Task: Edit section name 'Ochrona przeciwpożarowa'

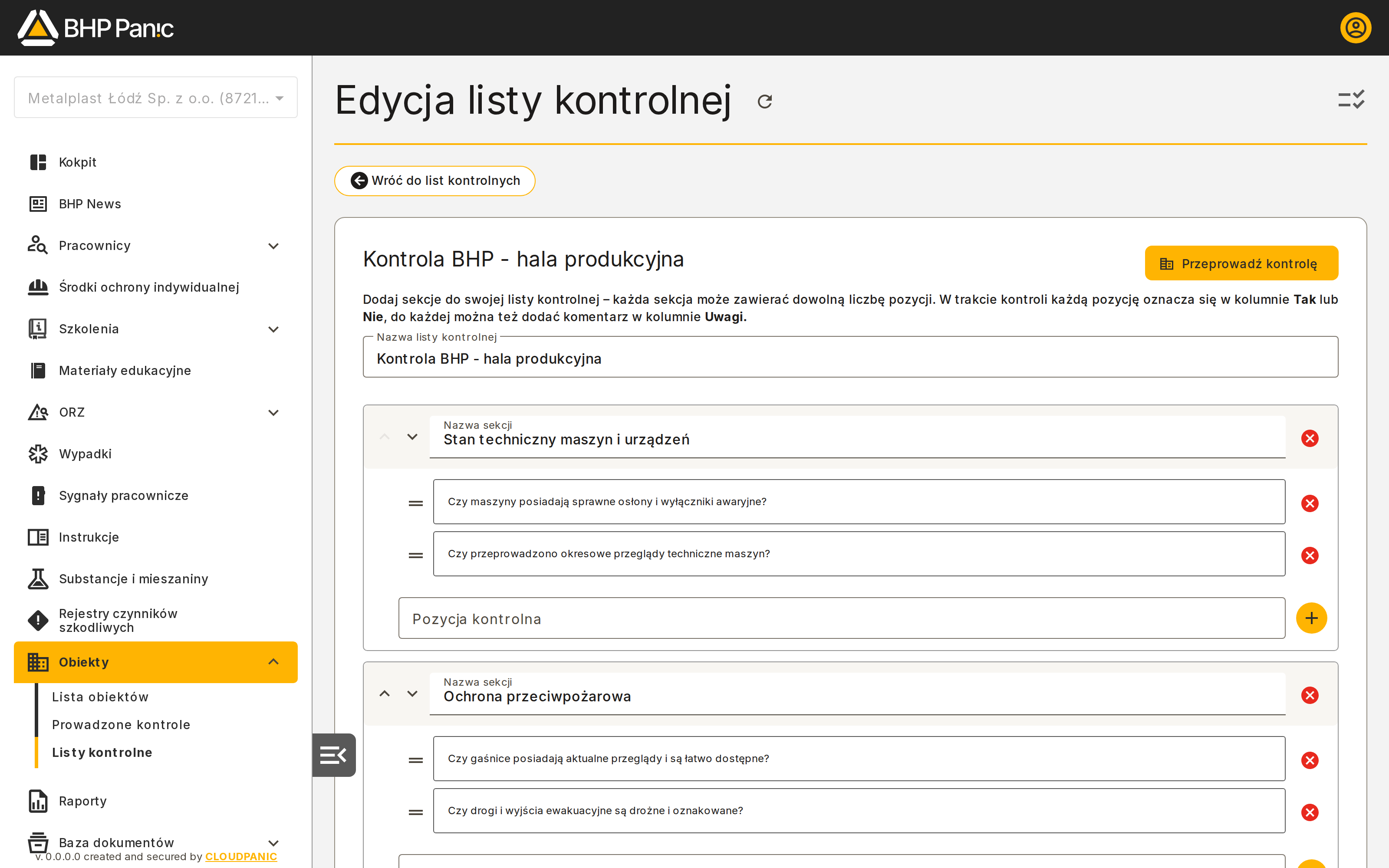Action: (x=857, y=694)
